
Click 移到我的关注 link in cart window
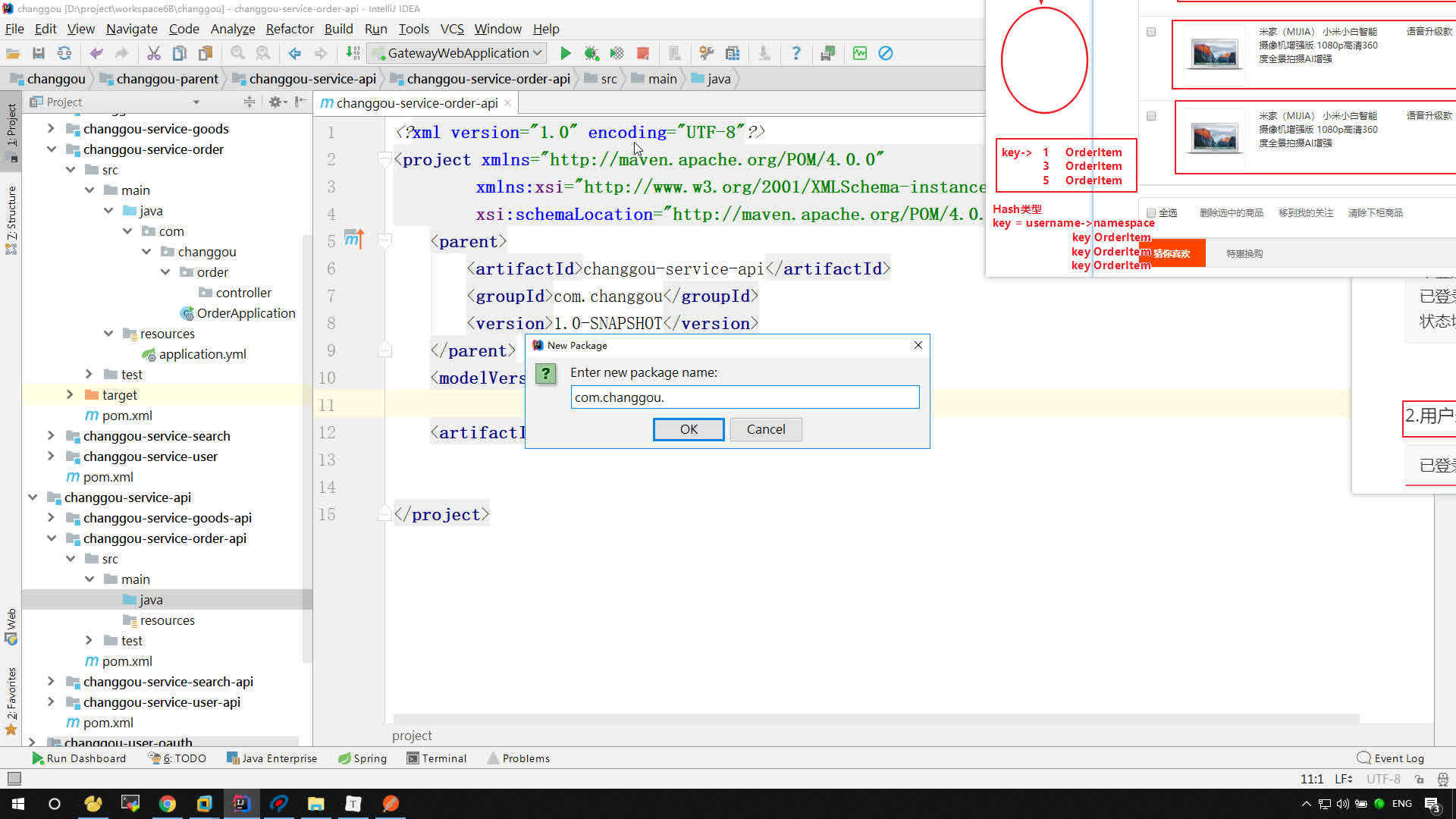coord(1306,213)
